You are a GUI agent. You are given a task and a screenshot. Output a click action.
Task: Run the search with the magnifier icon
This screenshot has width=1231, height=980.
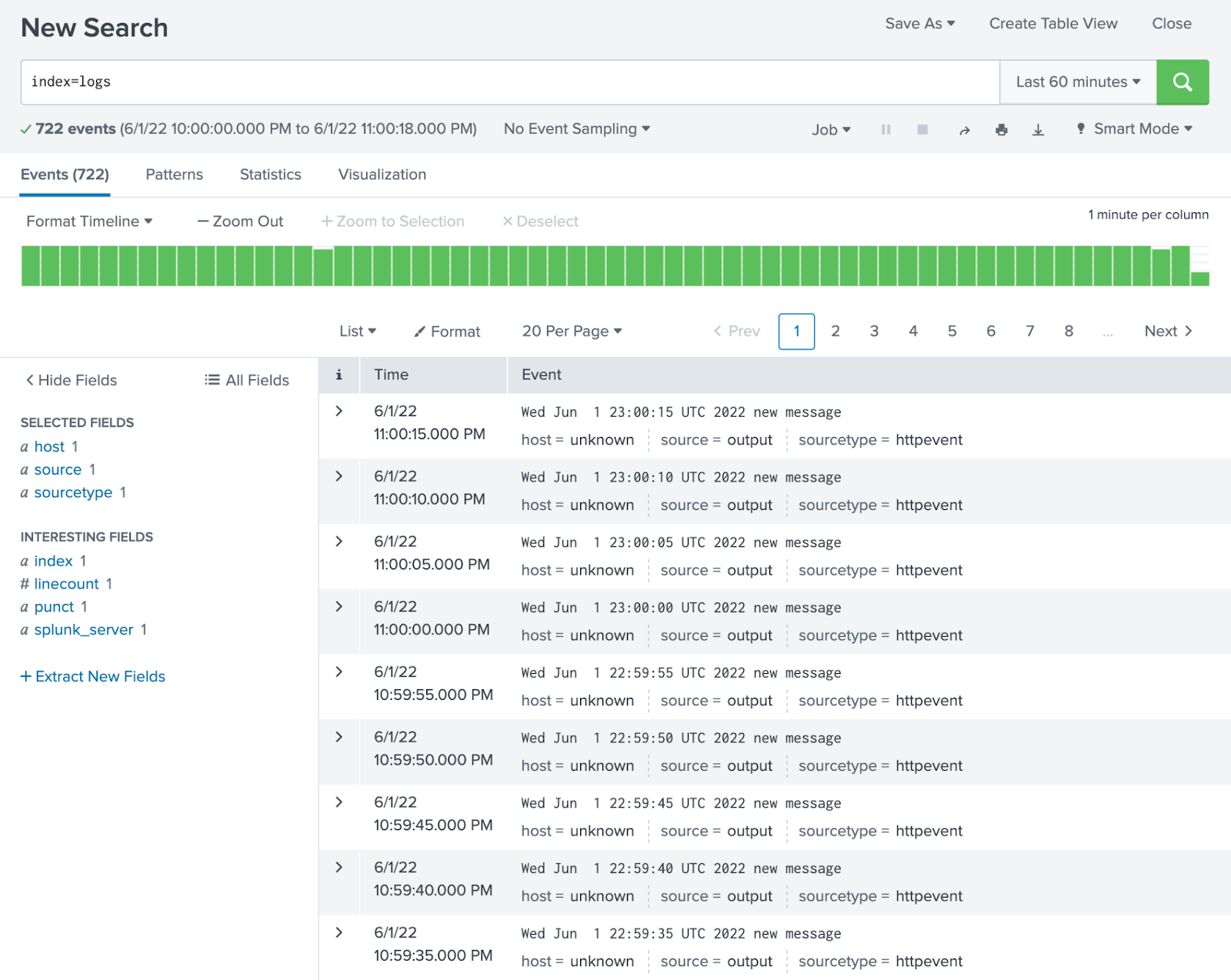pos(1182,82)
